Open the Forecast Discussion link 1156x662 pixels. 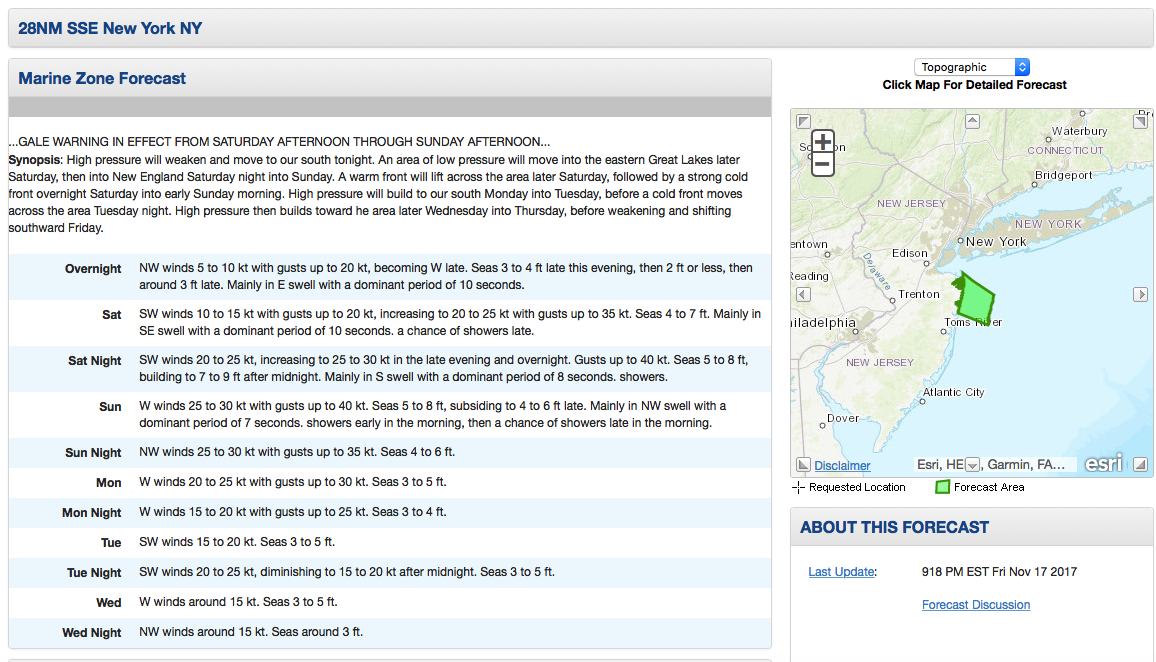coord(975,605)
